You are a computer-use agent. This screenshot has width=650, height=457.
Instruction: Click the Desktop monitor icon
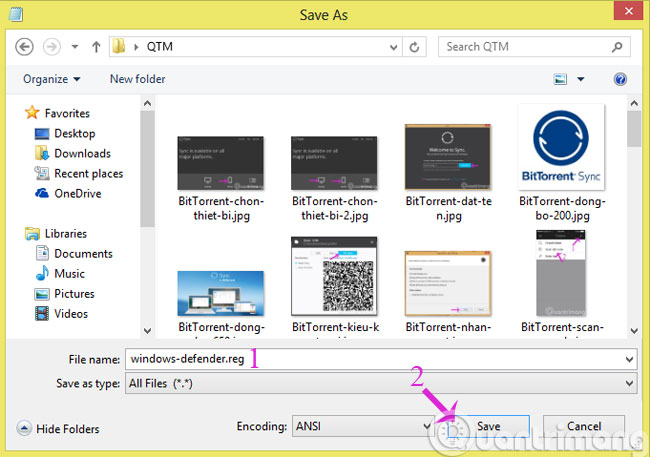click(x=42, y=134)
